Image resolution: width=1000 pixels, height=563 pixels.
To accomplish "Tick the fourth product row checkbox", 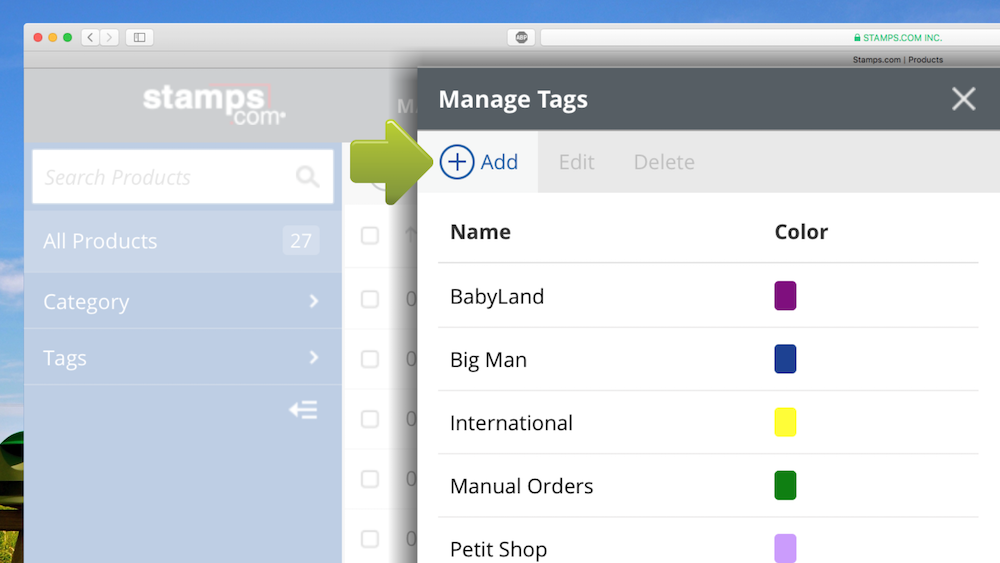I will [x=370, y=419].
